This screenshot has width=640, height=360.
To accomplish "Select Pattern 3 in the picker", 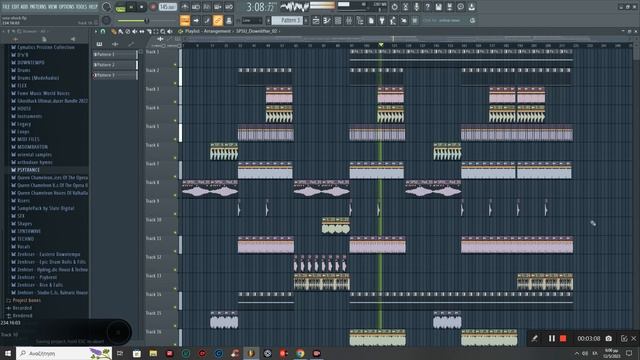I will (115, 76).
